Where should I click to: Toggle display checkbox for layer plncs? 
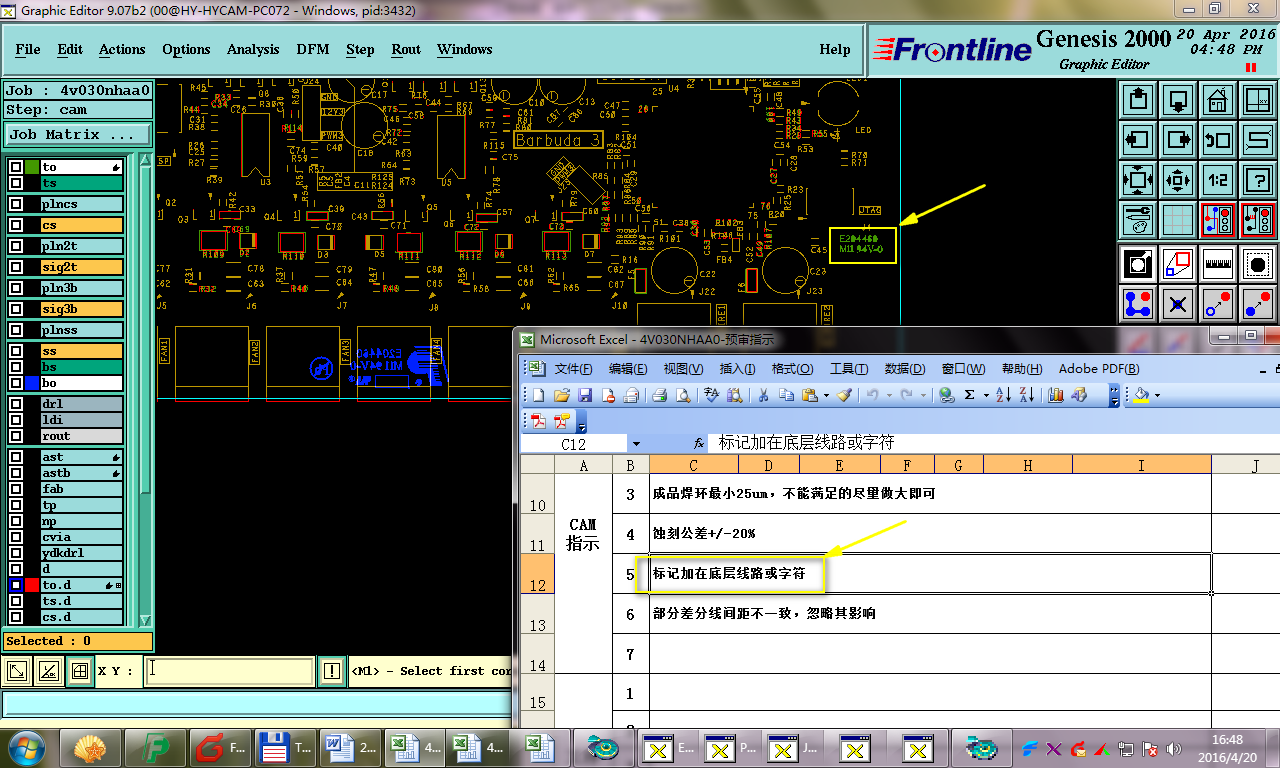[x=16, y=204]
